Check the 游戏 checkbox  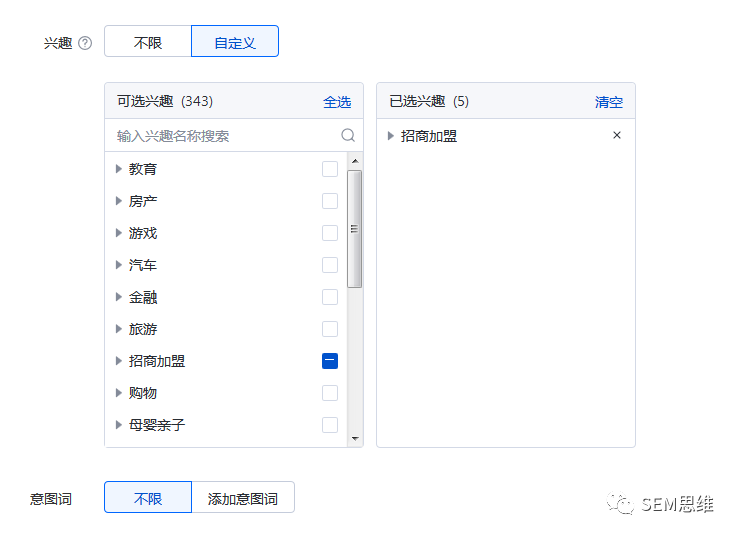[x=330, y=233]
